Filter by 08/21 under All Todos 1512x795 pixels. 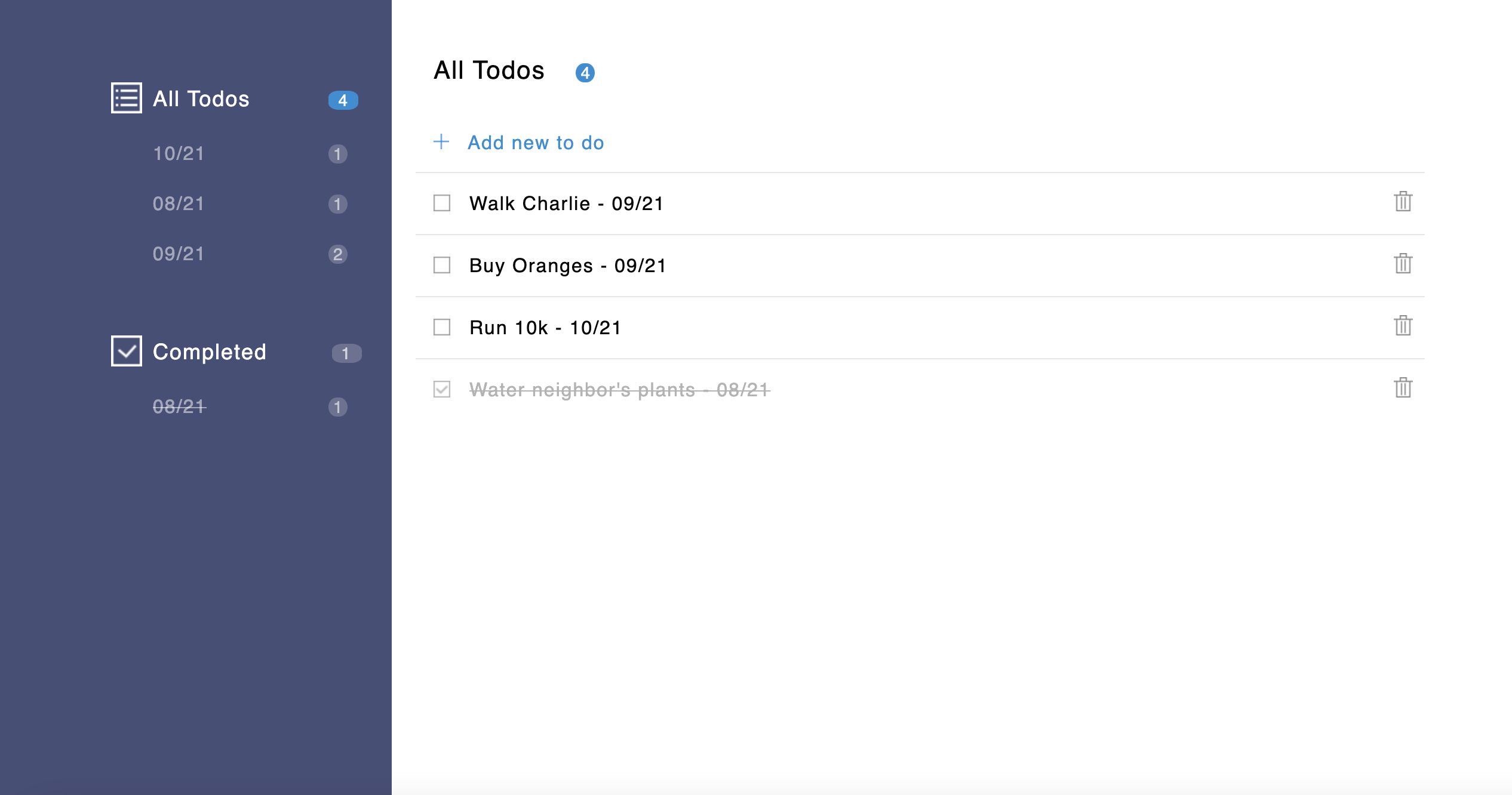(x=179, y=204)
